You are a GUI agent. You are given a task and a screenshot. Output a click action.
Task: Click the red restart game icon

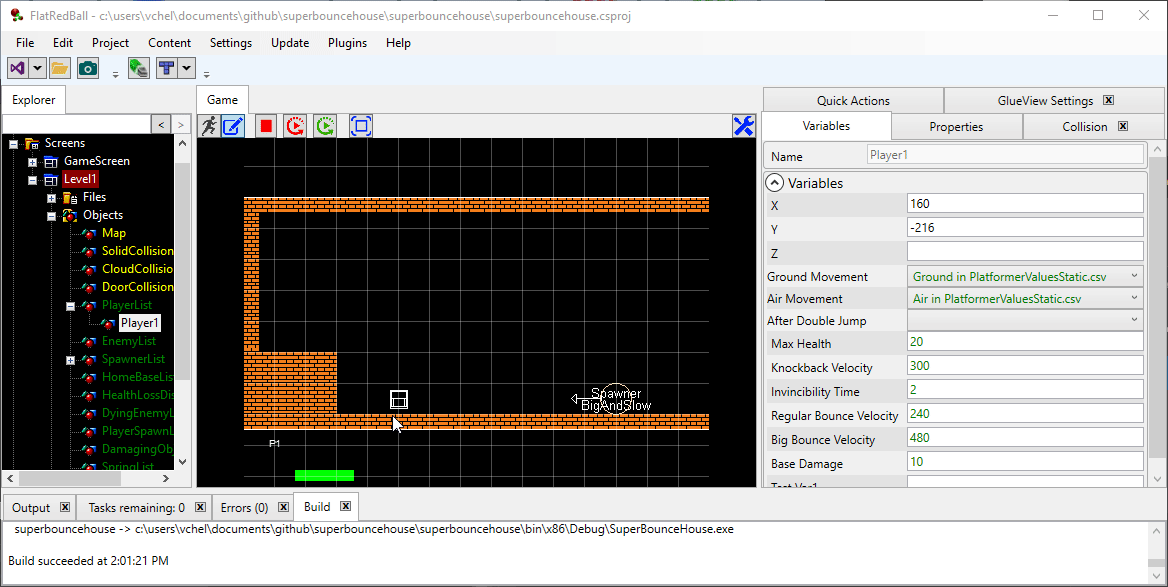click(296, 126)
